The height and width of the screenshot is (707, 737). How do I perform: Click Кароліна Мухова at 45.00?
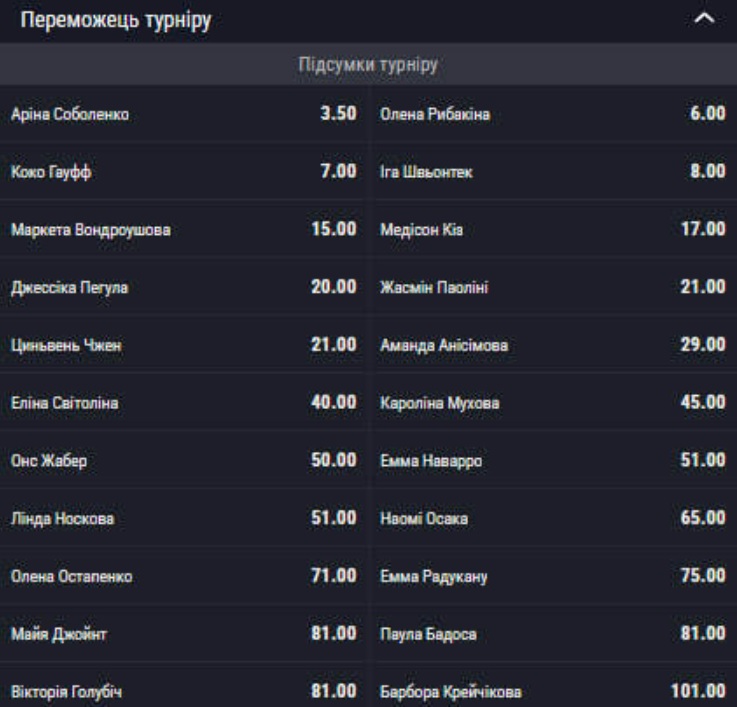point(553,403)
